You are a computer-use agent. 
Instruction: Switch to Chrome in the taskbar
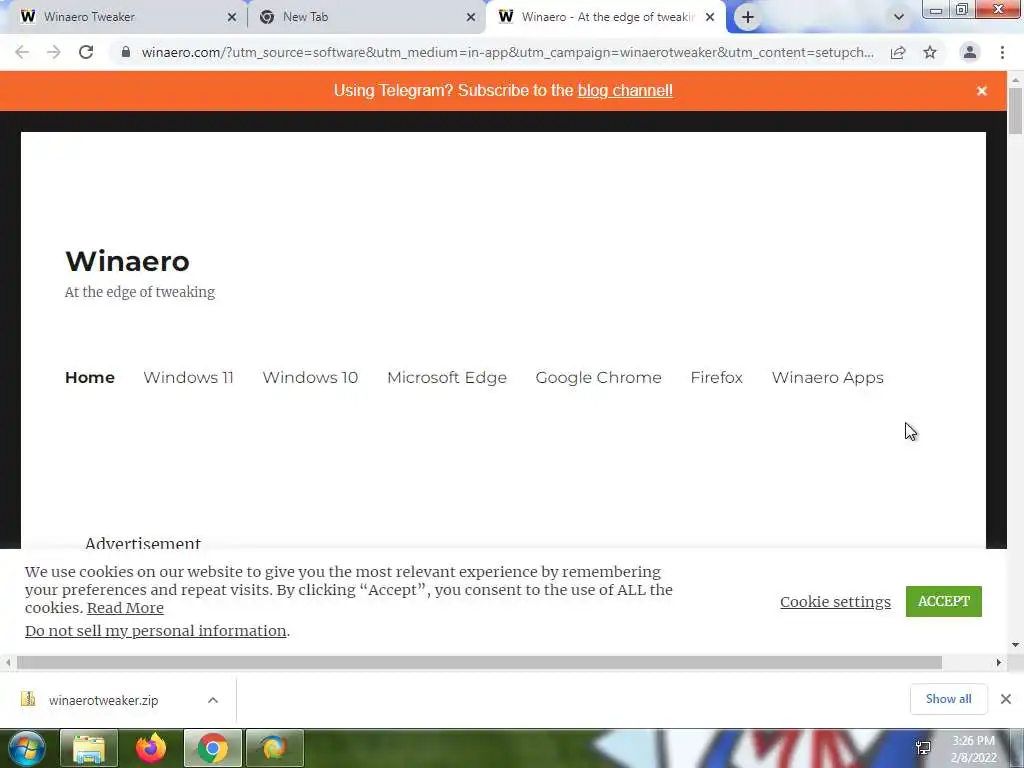click(x=213, y=748)
